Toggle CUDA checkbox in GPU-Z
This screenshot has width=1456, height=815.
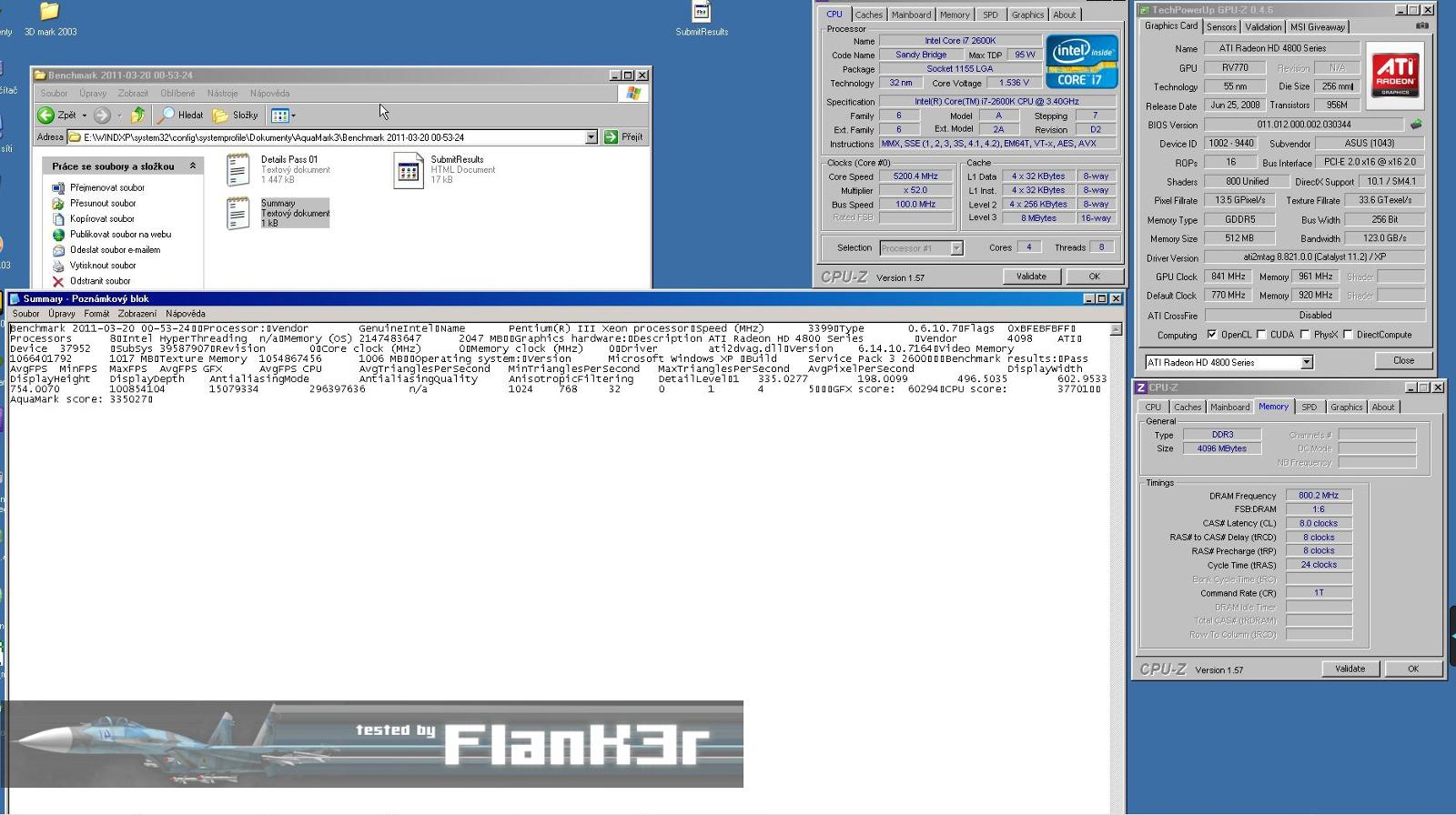pos(1260,335)
